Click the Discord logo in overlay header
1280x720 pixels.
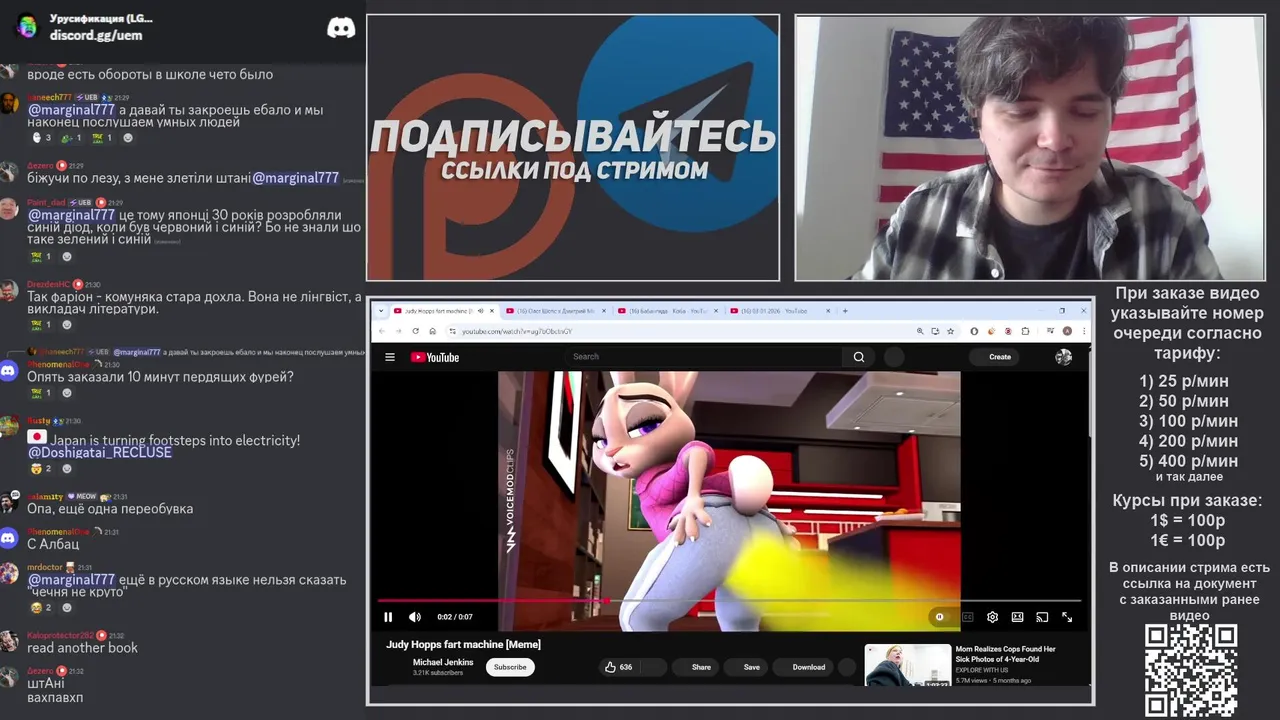(341, 27)
